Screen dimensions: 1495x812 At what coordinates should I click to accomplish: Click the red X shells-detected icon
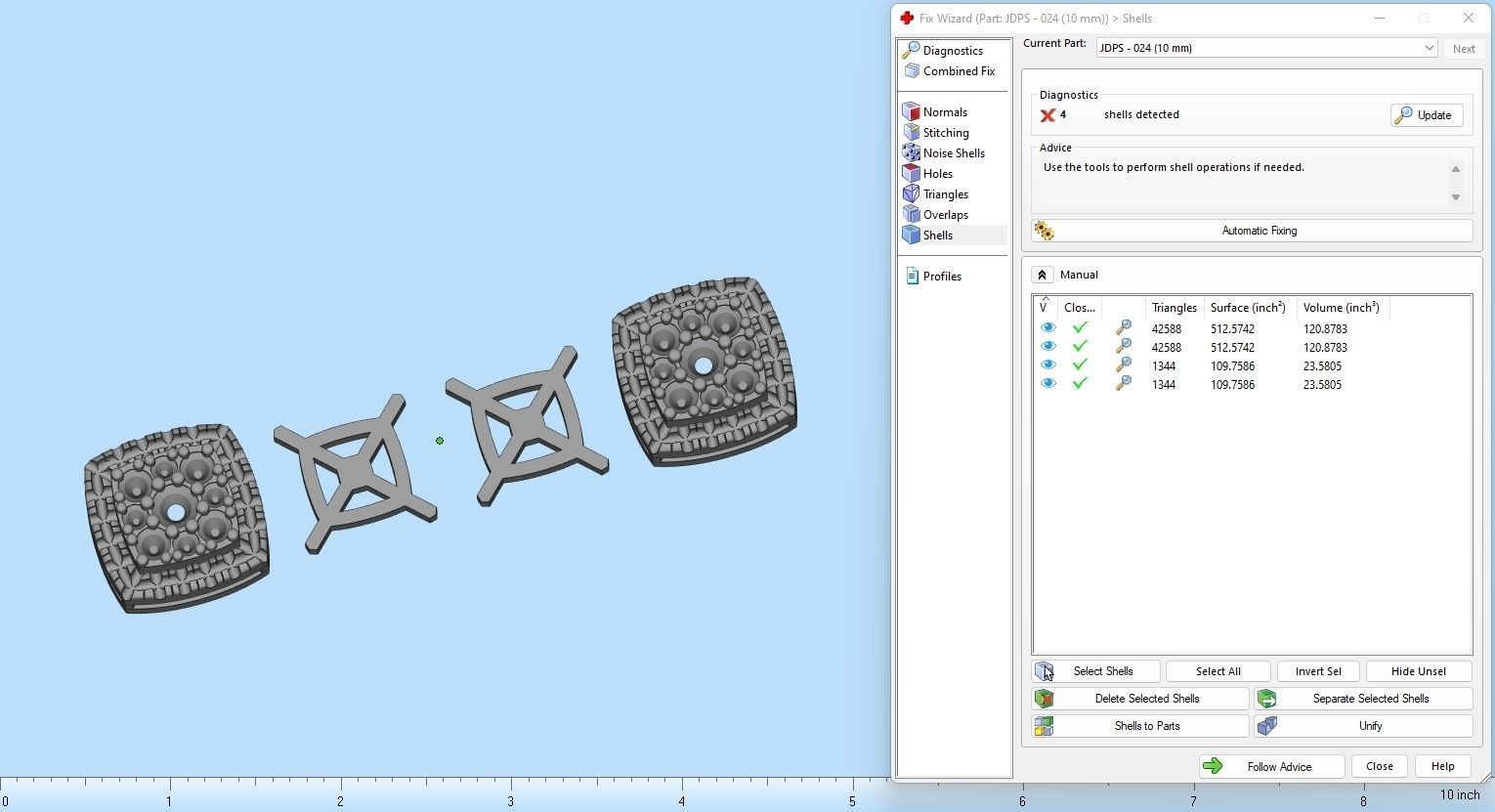tap(1047, 115)
